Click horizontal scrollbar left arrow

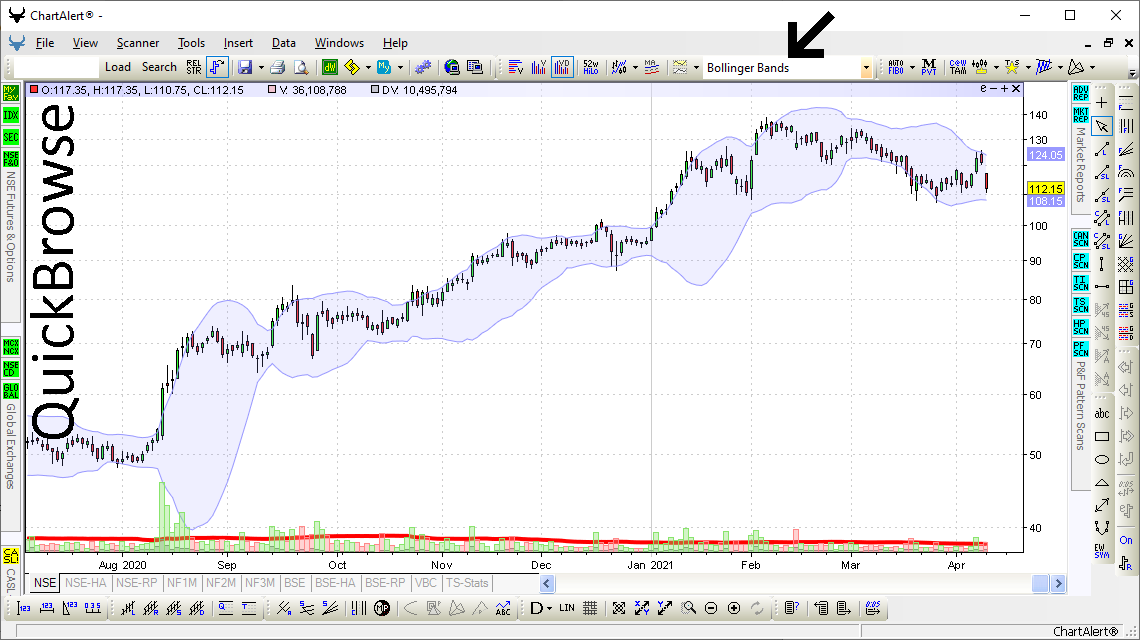547,583
